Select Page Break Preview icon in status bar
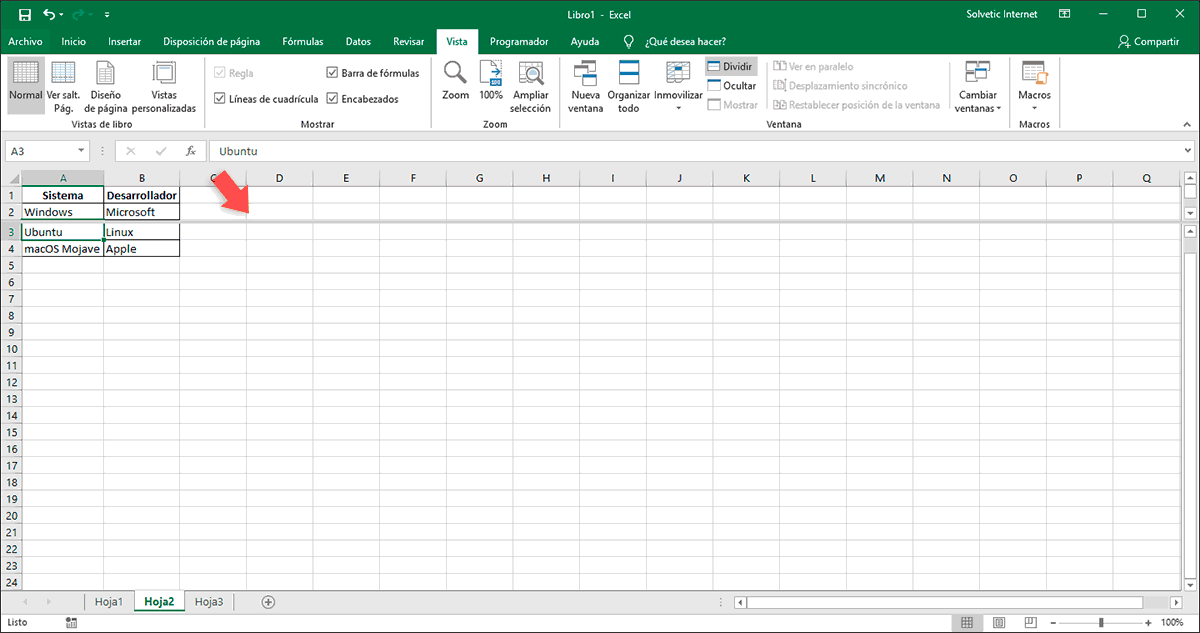Viewport: 1200px width, 633px height. [x=1031, y=622]
